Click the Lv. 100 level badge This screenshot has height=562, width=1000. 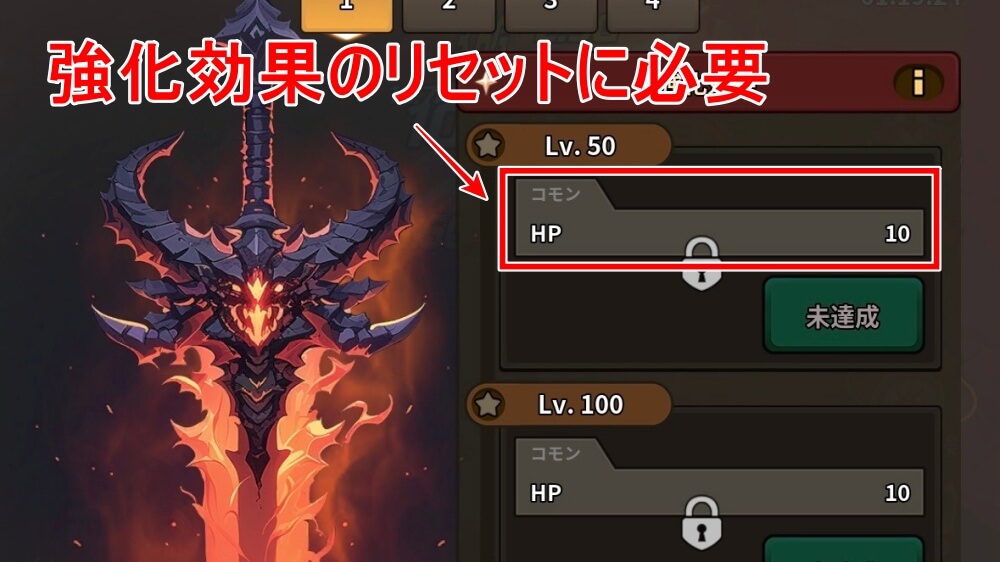point(569,404)
